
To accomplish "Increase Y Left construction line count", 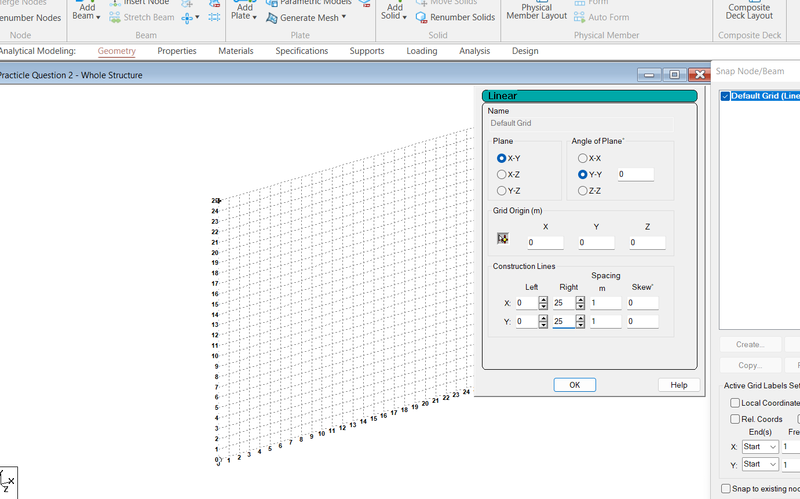I will (x=543, y=318).
